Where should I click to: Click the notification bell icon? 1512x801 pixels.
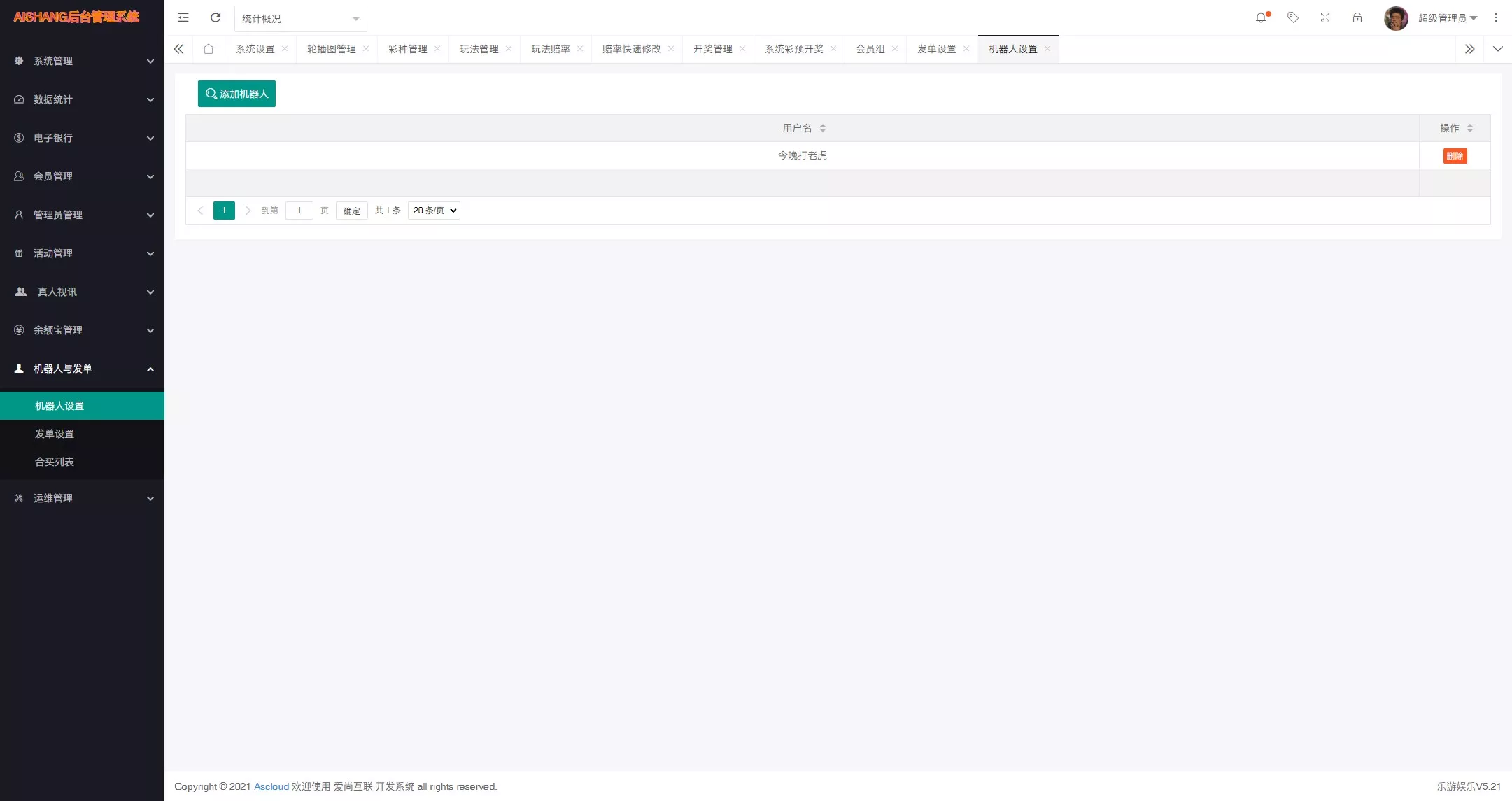pyautogui.click(x=1262, y=17)
